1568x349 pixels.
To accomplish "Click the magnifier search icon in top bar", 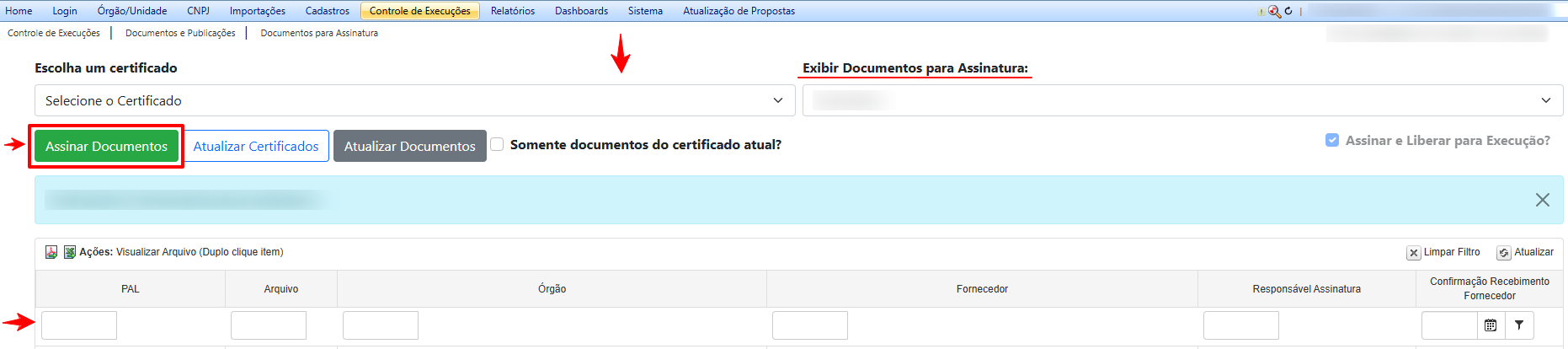I will click(x=1274, y=12).
